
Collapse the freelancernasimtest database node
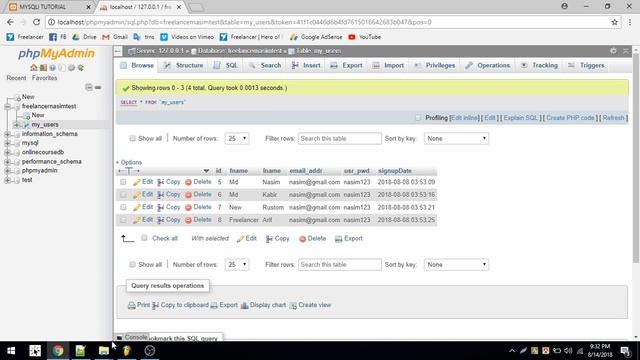(x=7, y=106)
